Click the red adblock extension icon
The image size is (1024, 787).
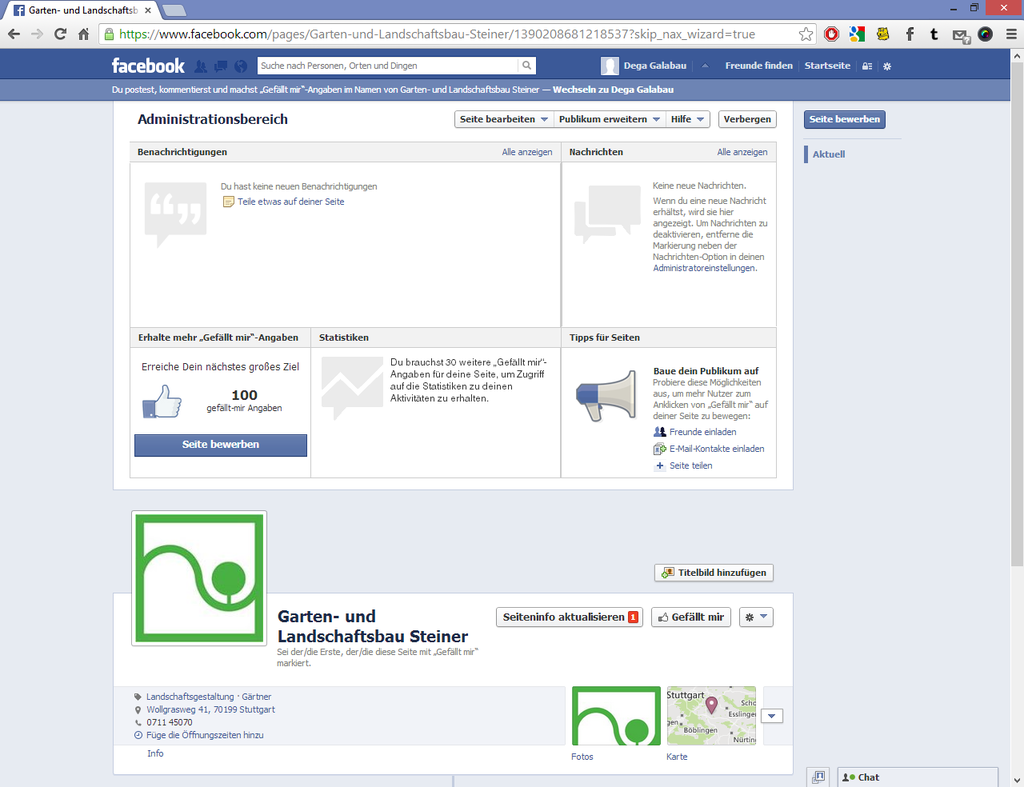coord(831,34)
